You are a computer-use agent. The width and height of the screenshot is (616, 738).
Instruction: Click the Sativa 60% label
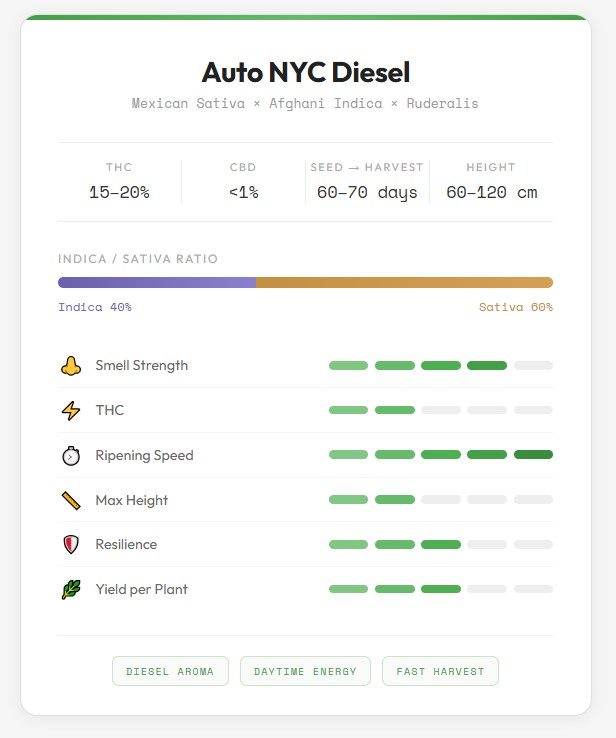point(515,307)
